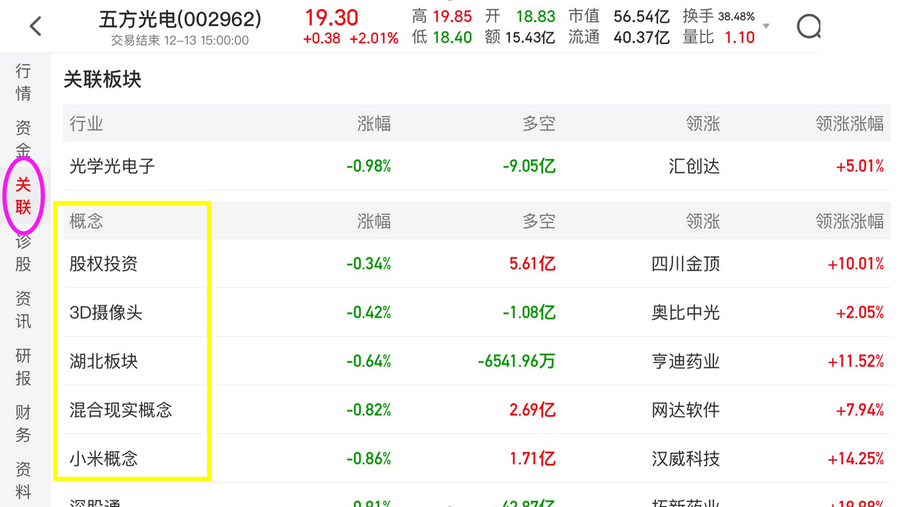Open the 资金 sidebar tab
The width and height of the screenshot is (900, 507).
[x=23, y=138]
